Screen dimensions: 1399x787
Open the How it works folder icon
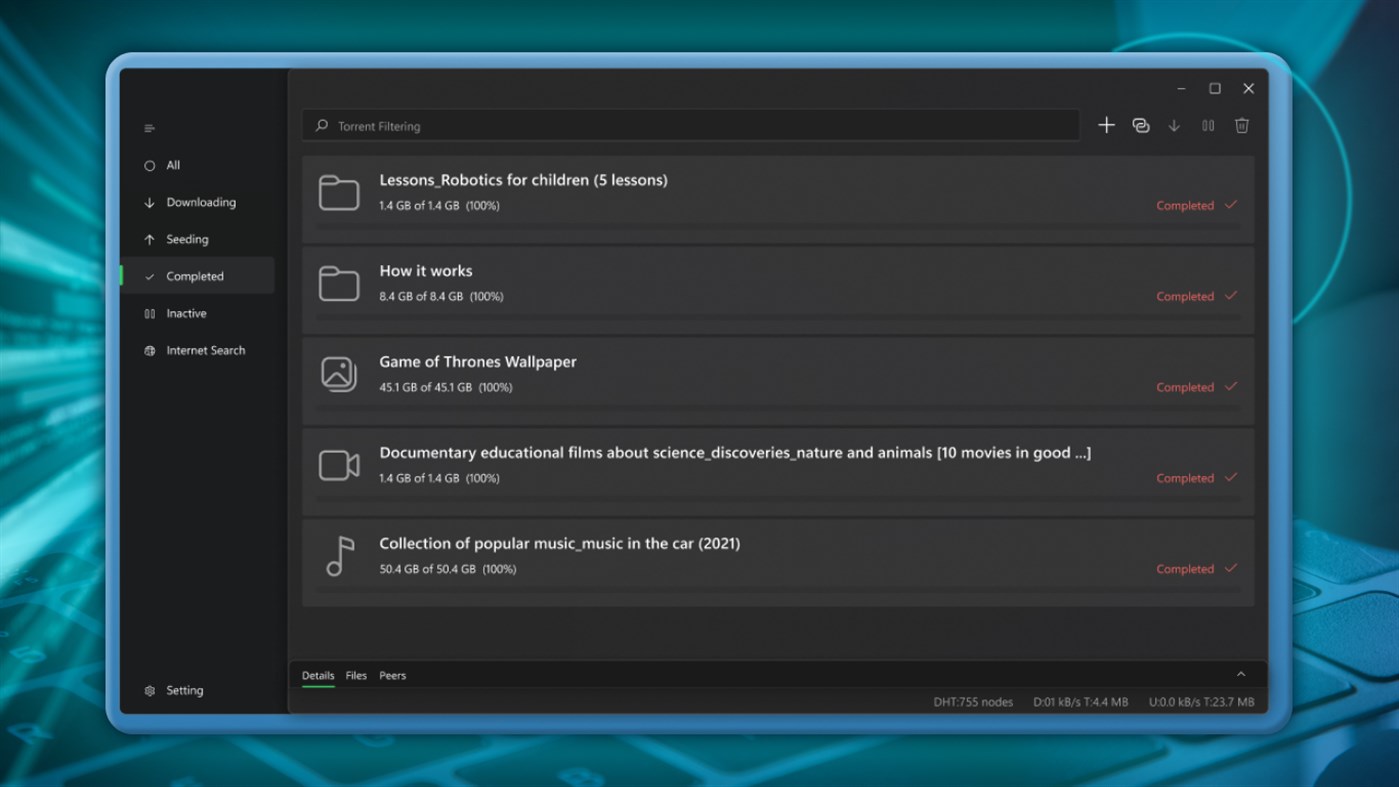coord(339,283)
